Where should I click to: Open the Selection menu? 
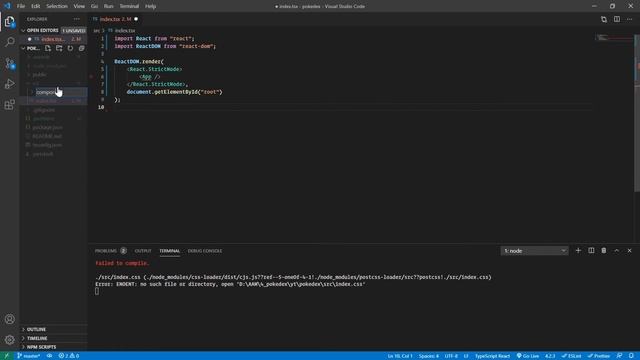pyautogui.click(x=57, y=6)
